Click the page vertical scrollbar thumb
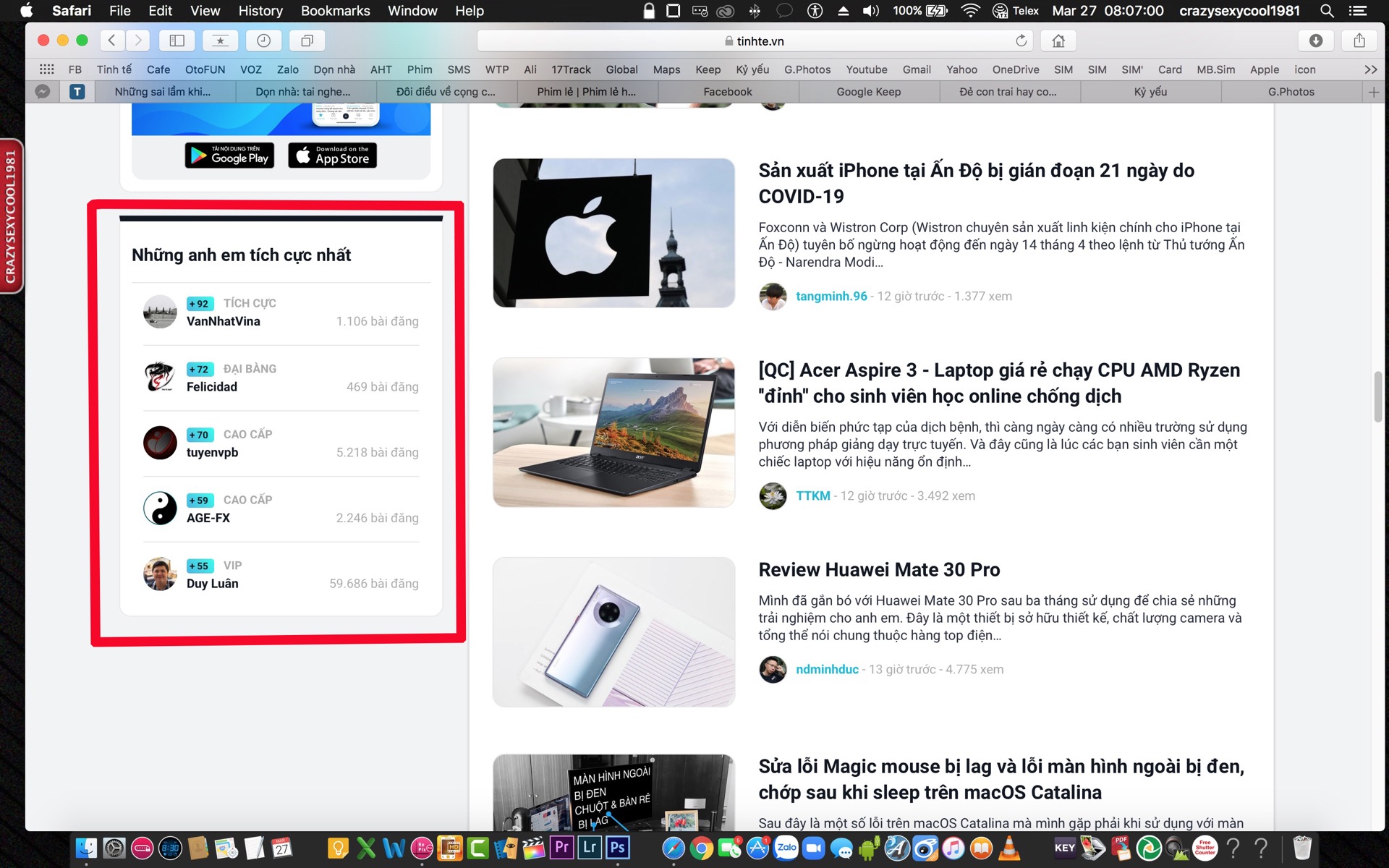Screen dimensions: 1389x868 [1378, 396]
